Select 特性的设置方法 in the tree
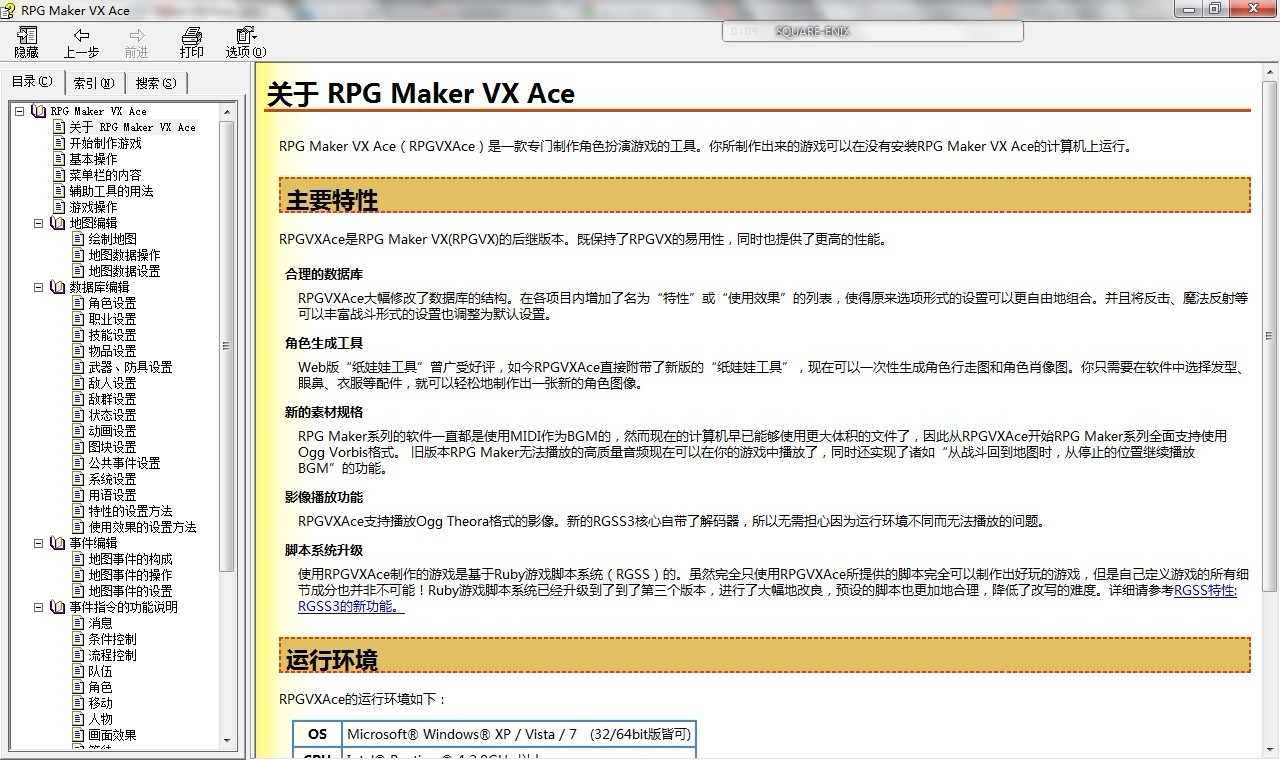 click(130, 511)
